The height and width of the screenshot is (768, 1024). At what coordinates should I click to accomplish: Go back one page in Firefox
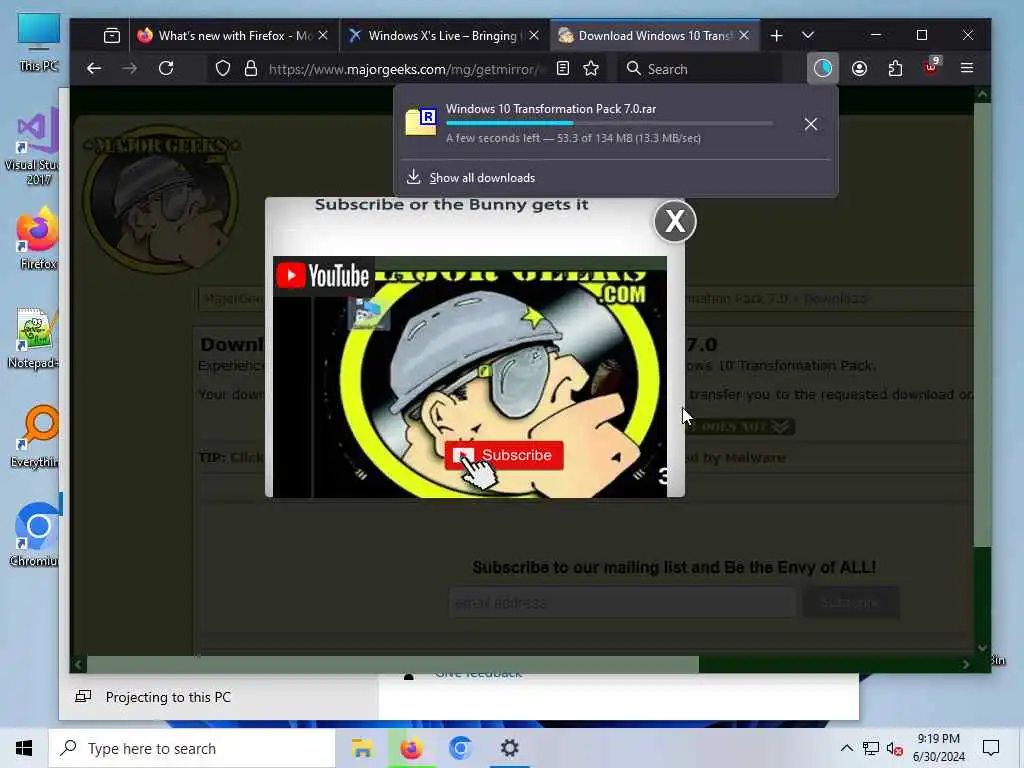click(94, 69)
